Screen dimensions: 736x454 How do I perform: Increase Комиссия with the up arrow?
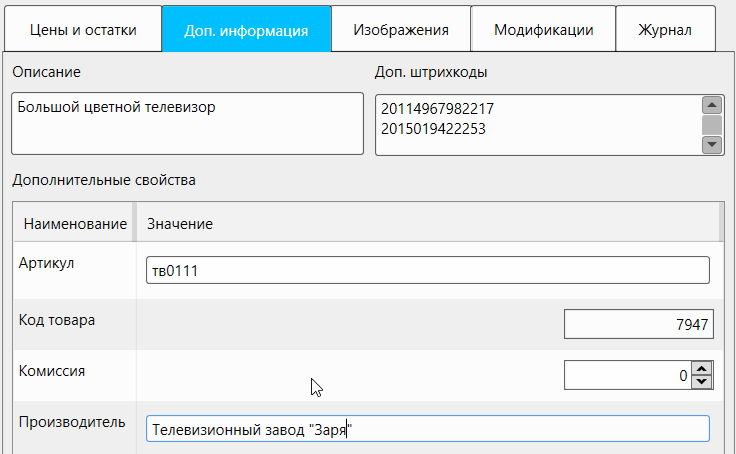pos(702,370)
